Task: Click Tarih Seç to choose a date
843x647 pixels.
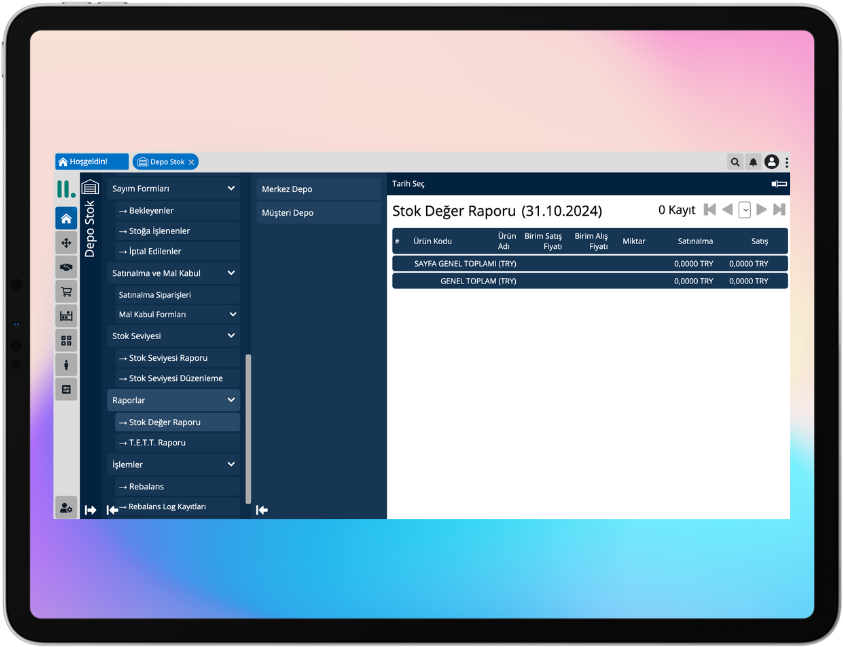Action: point(408,184)
